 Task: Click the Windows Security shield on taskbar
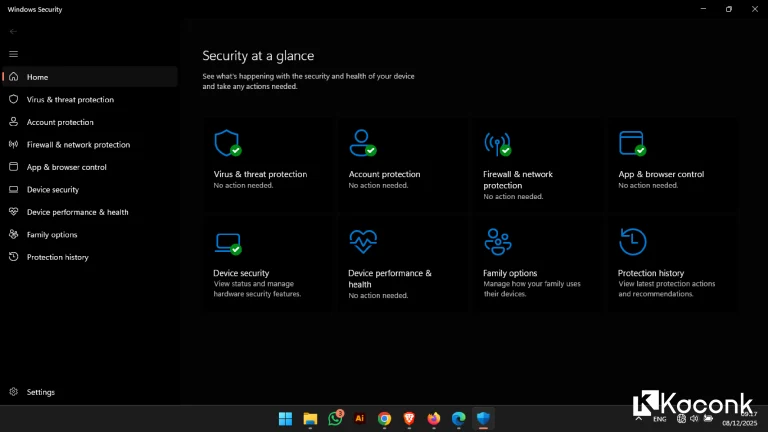pyautogui.click(x=483, y=418)
